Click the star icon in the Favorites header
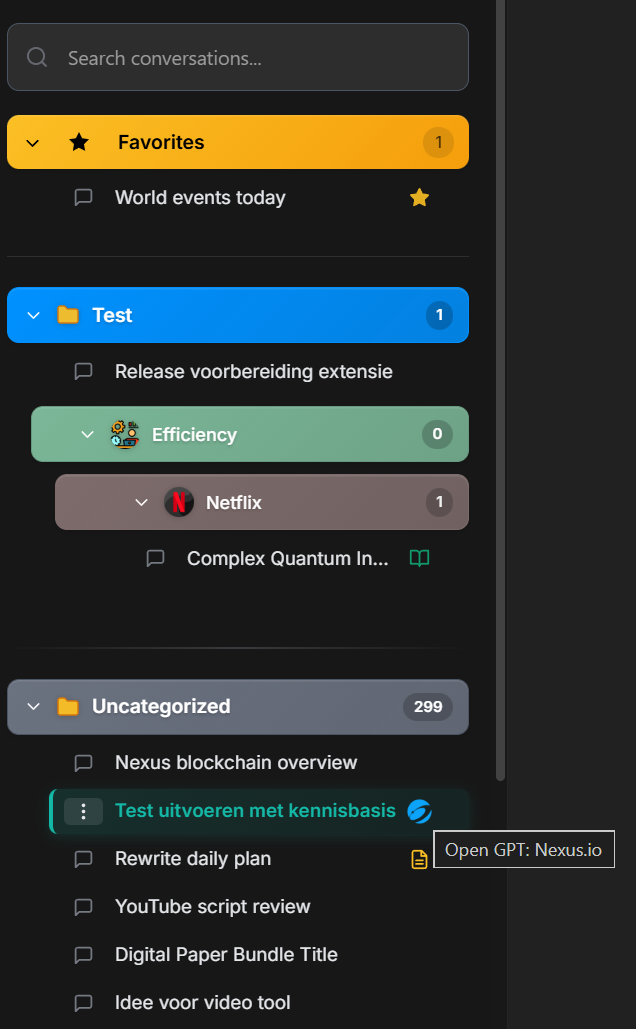 tap(79, 142)
